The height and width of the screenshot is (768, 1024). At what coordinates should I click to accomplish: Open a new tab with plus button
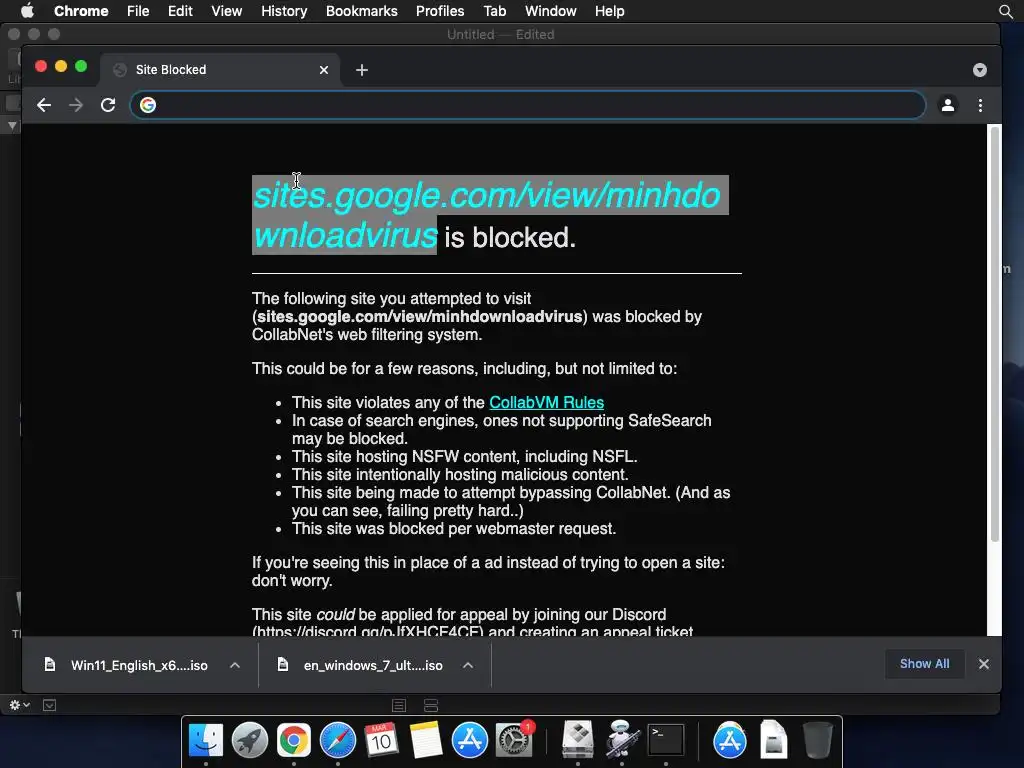tap(362, 70)
